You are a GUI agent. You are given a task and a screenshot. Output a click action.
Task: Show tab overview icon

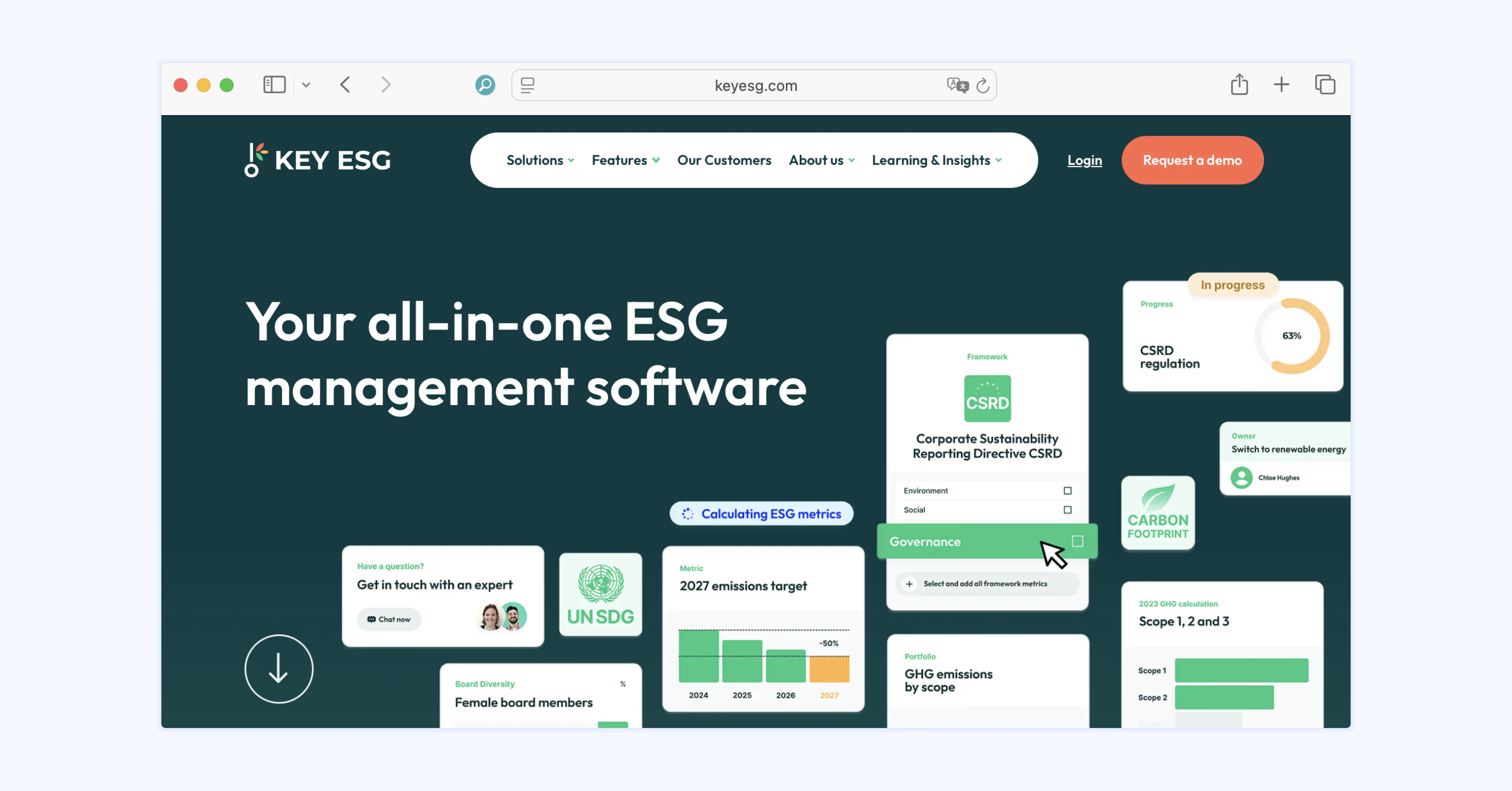(x=1325, y=85)
